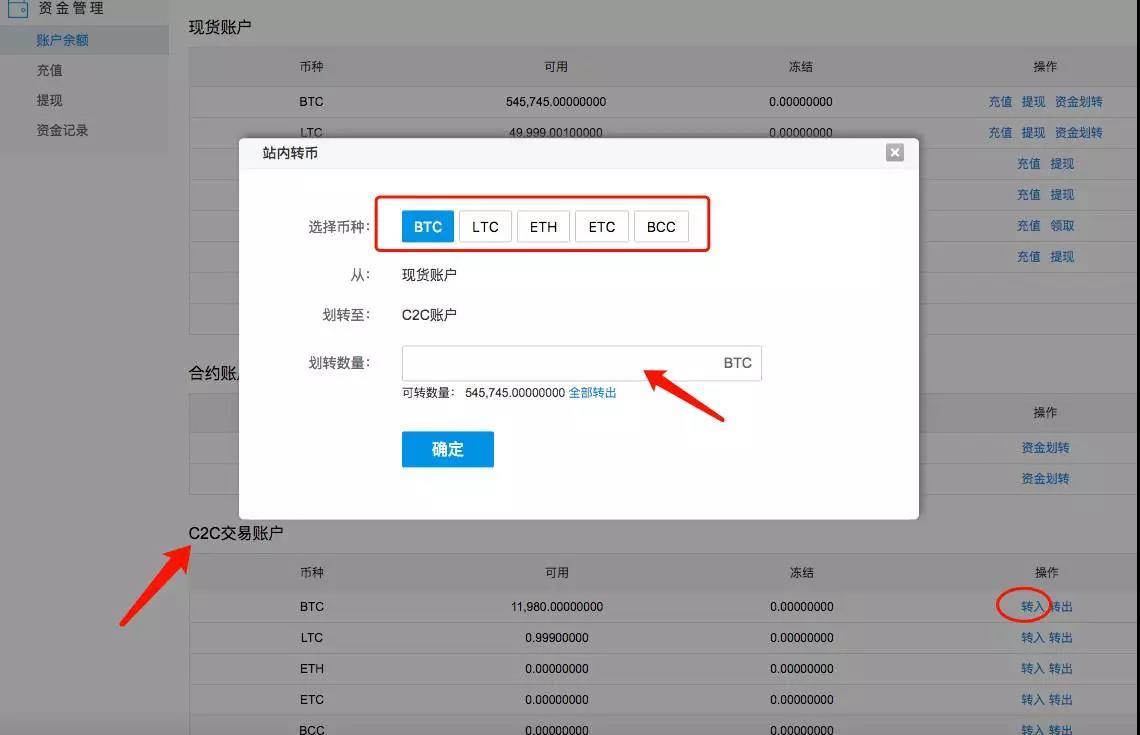
Task: Click 转出 in C2C ETC row
Action: (x=1061, y=699)
